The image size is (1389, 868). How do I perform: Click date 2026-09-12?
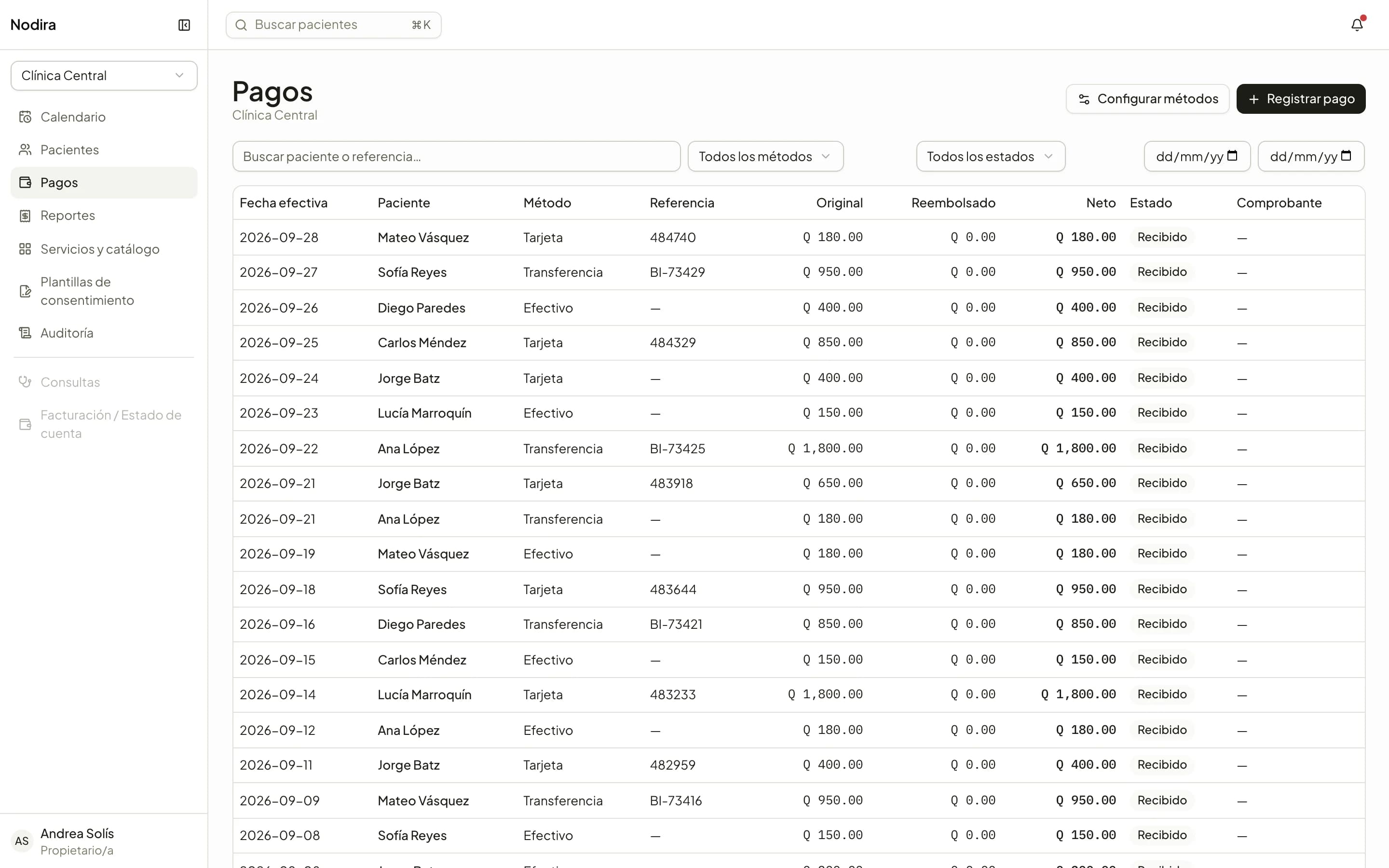tap(277, 730)
